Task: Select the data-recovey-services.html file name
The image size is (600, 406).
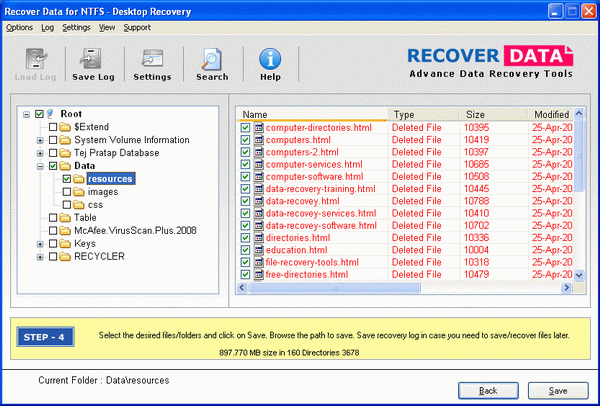Action: pyautogui.click(x=321, y=214)
